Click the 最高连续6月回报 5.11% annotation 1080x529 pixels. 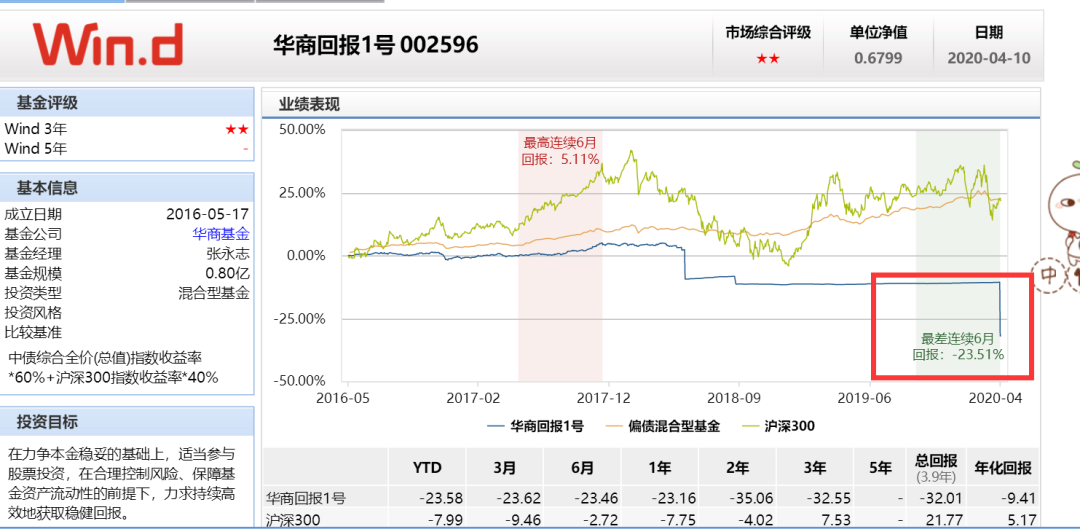(x=560, y=150)
